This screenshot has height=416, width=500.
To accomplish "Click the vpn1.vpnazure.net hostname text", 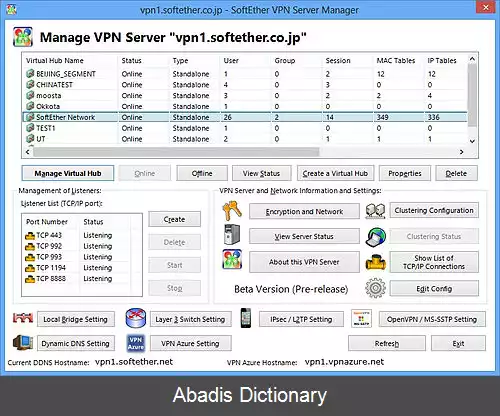I will click(x=345, y=362).
